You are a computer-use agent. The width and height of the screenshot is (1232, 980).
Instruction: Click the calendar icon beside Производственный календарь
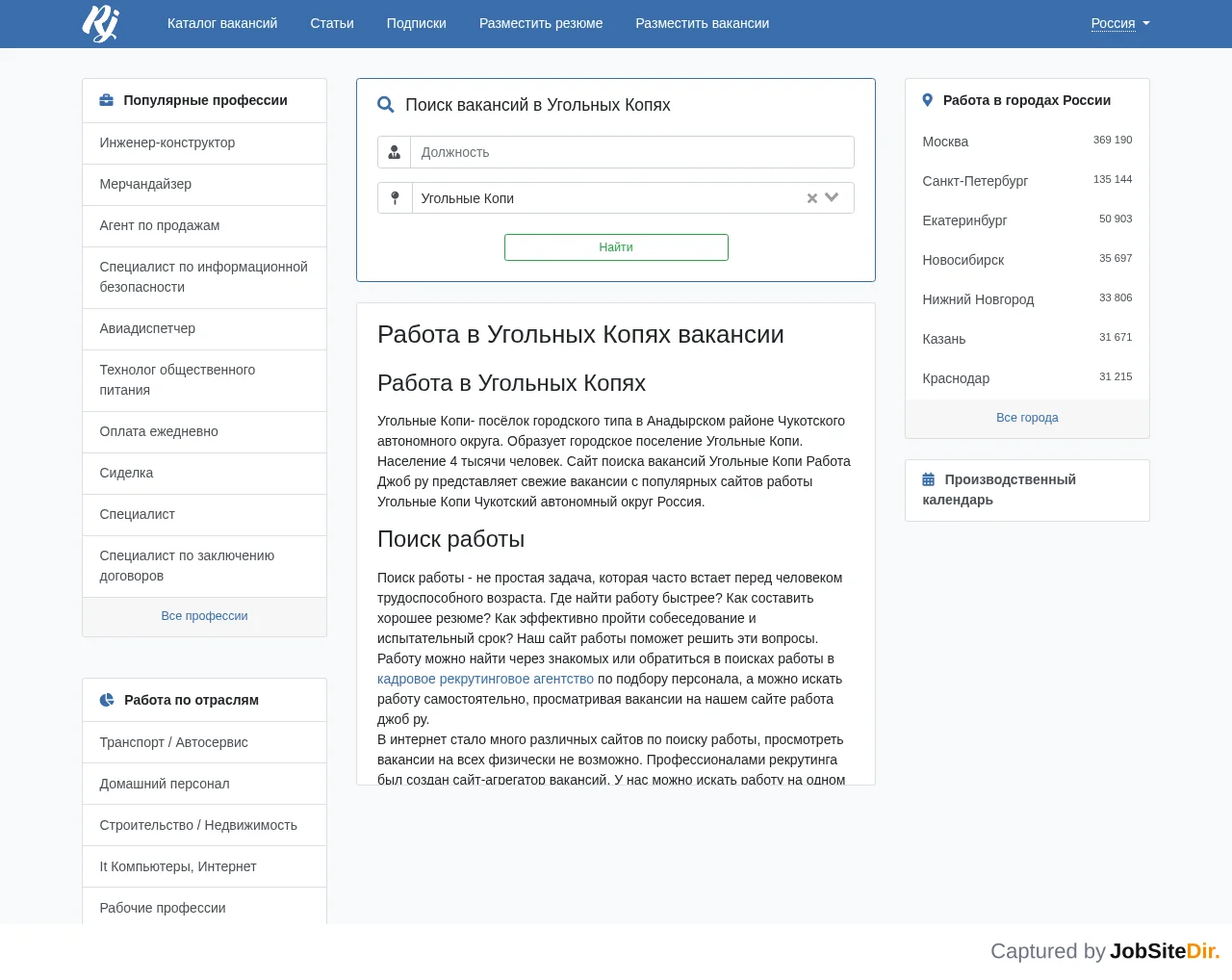[x=929, y=479]
